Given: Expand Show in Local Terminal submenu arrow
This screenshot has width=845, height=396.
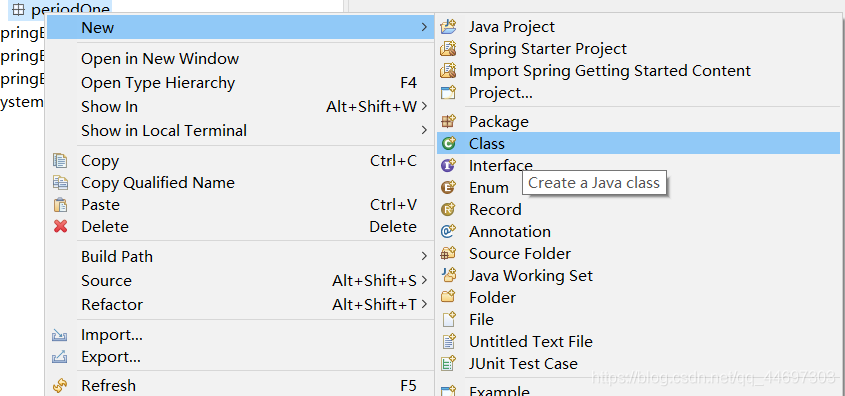Looking at the screenshot, I should (x=424, y=130).
